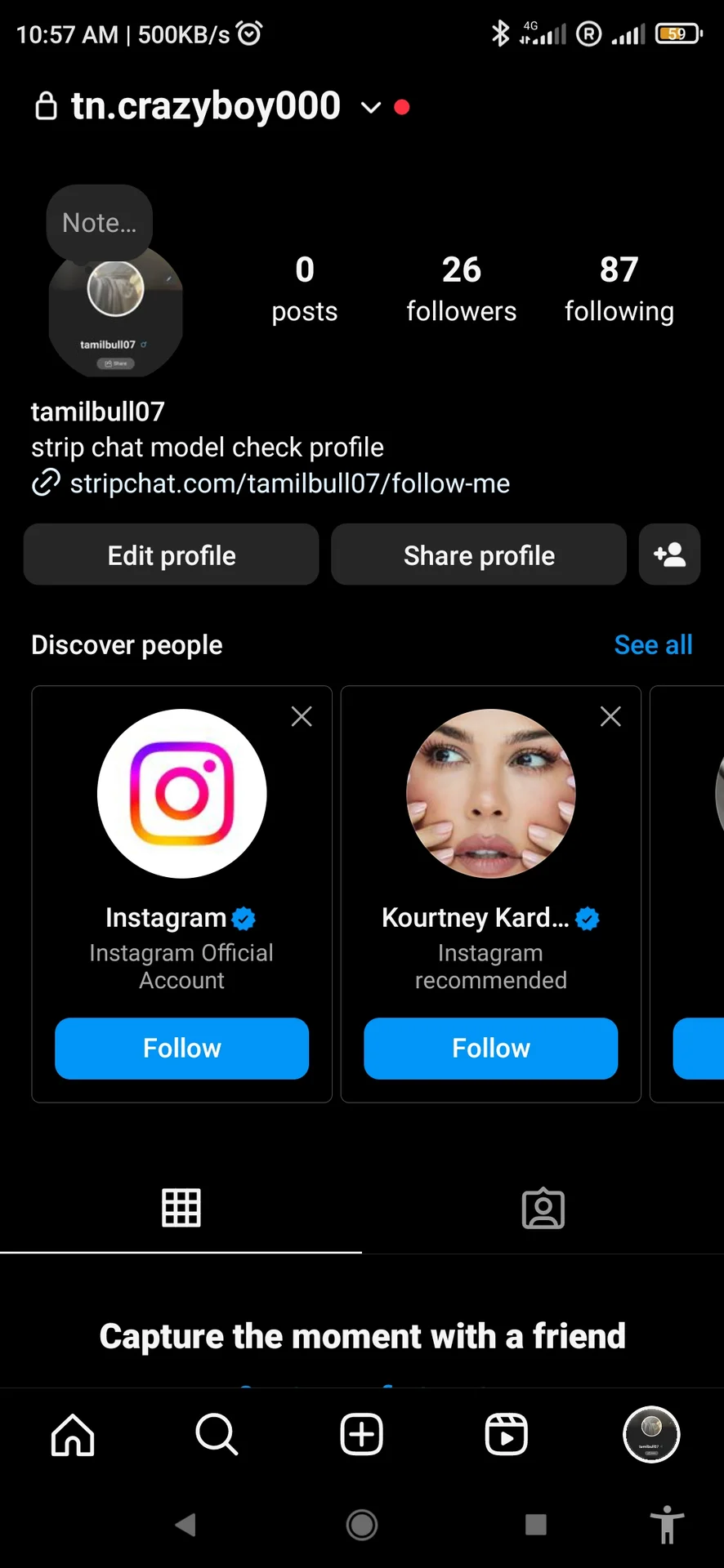Expand the tn.crazyboy000 account switcher

(x=370, y=107)
